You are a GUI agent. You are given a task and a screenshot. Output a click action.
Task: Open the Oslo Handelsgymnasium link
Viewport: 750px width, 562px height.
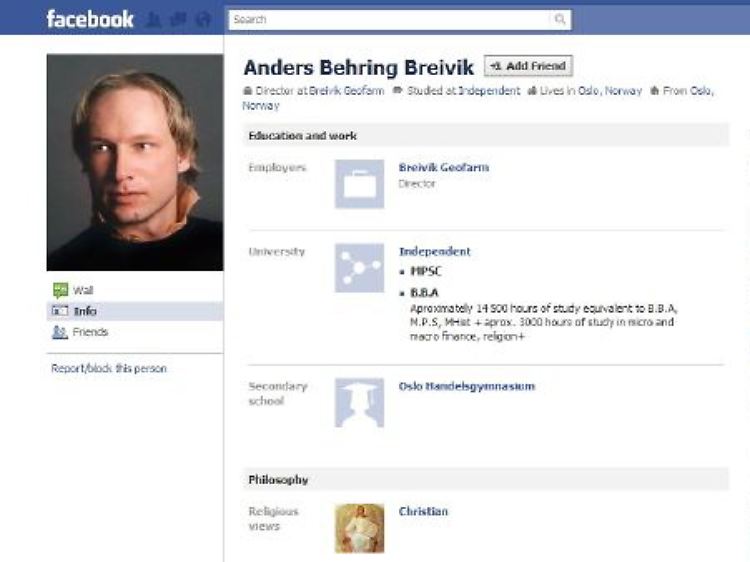tap(467, 386)
